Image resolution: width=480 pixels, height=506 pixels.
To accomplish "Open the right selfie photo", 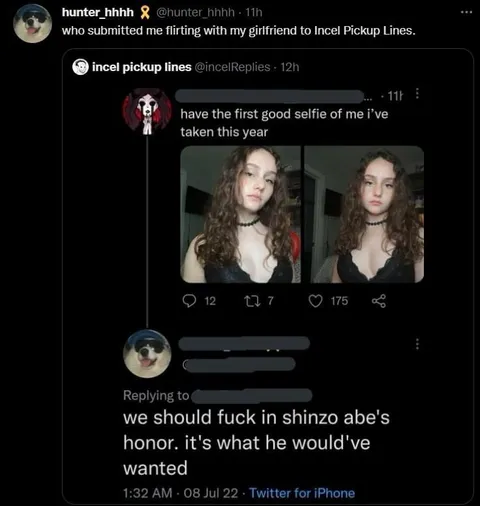I will pyautogui.click(x=364, y=214).
